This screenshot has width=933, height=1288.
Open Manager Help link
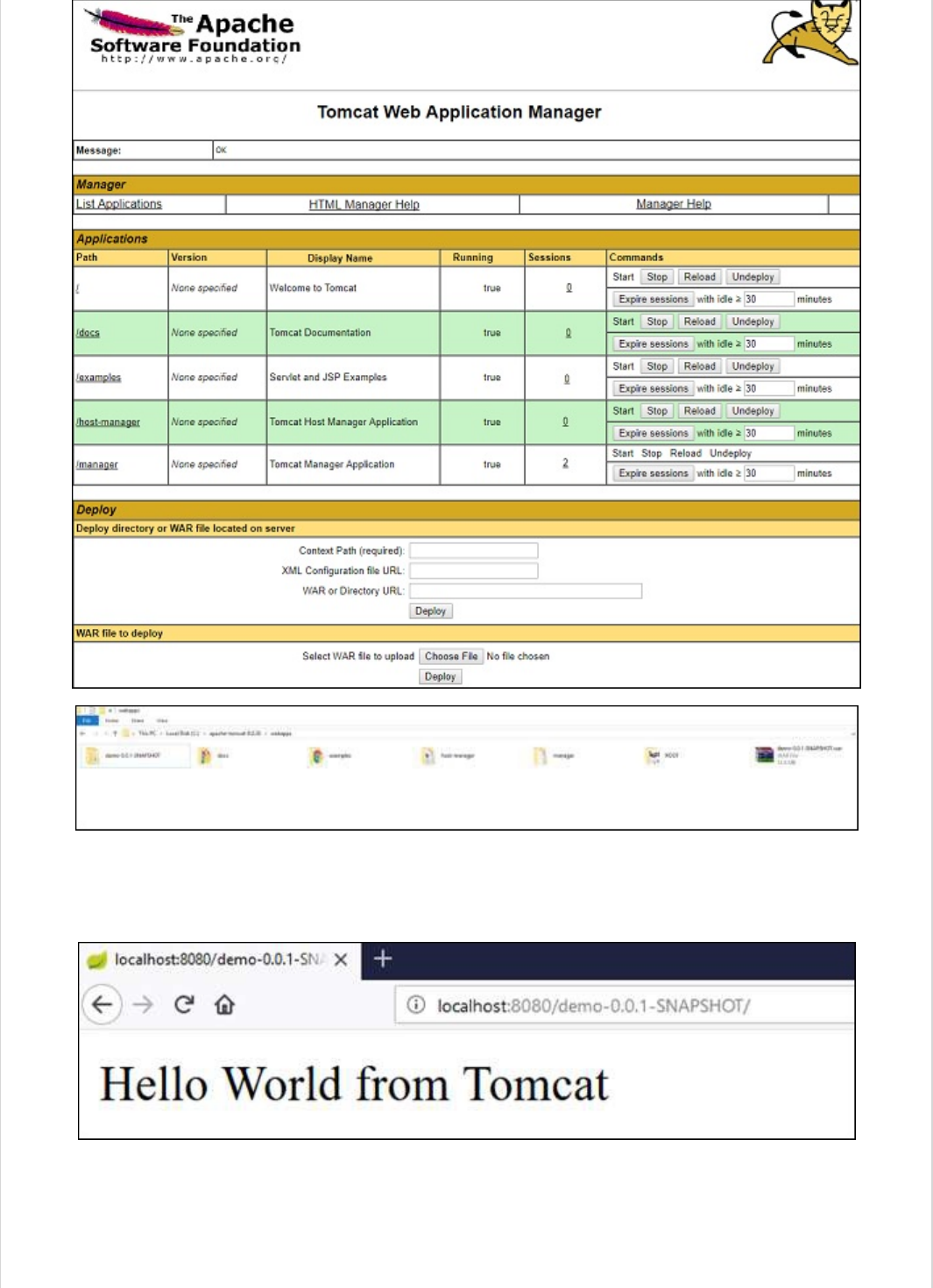tap(673, 204)
